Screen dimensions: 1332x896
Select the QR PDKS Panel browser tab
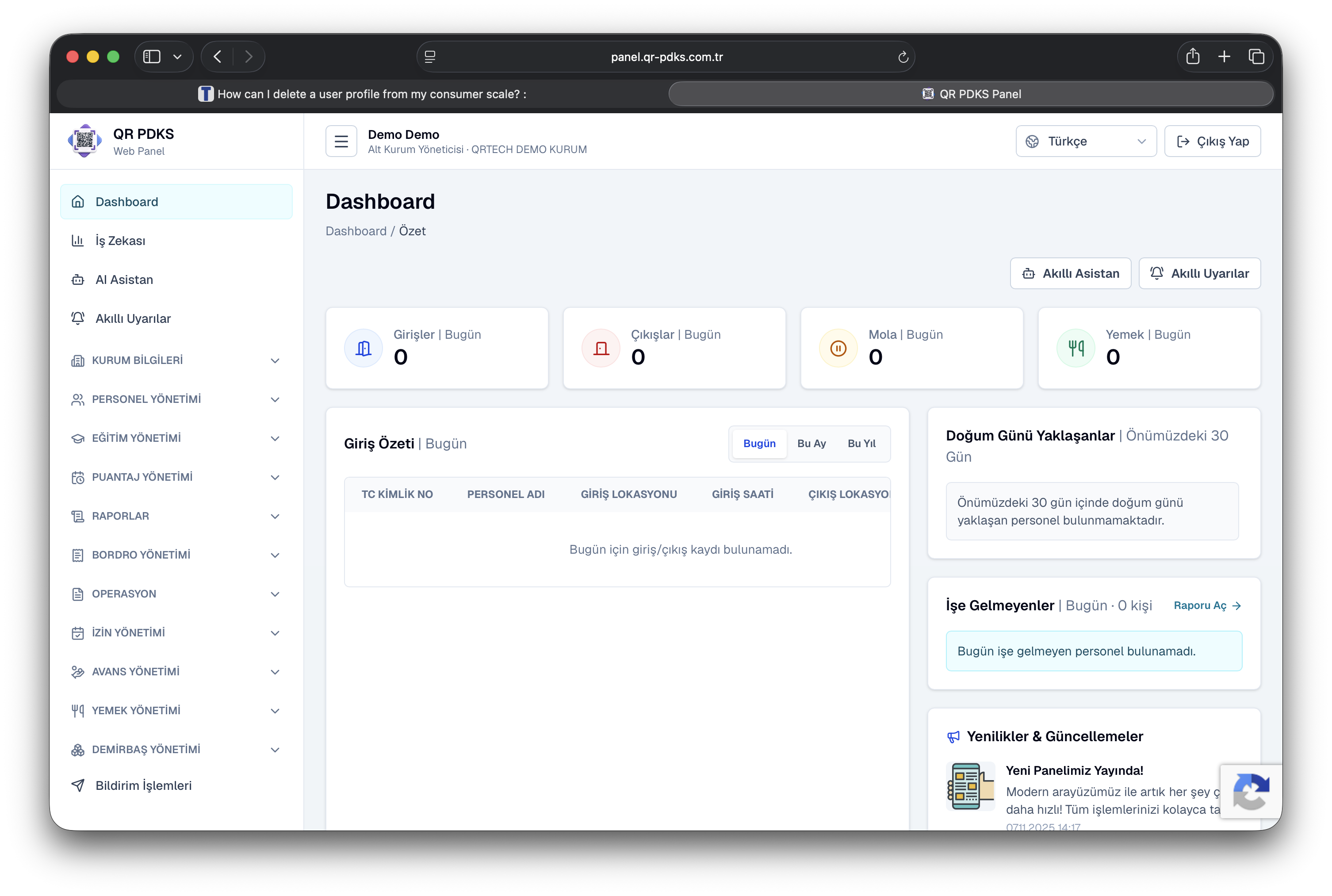pos(971,94)
